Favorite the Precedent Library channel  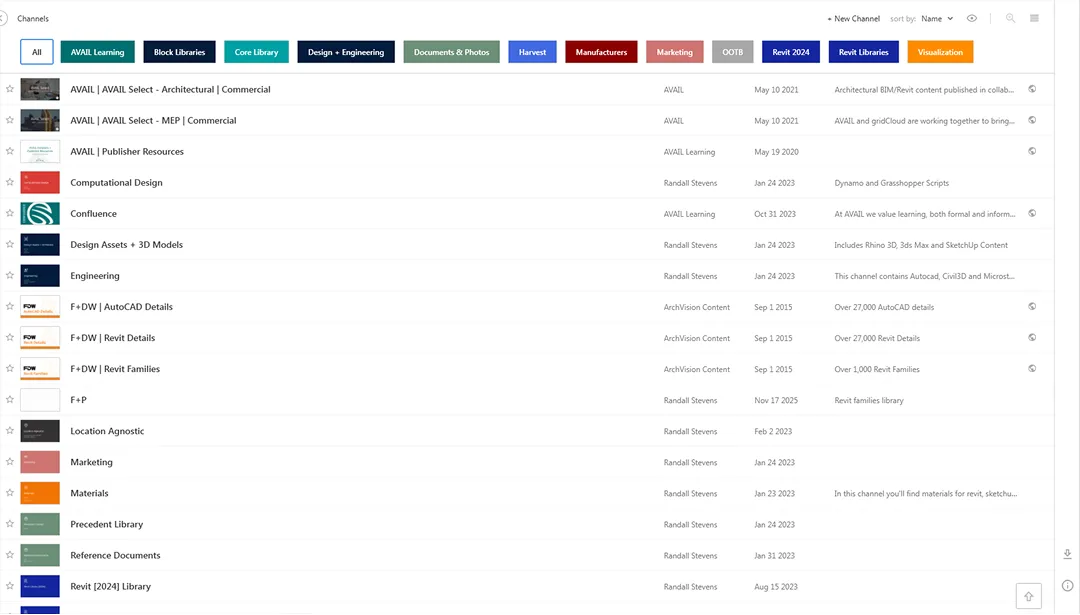coord(10,524)
